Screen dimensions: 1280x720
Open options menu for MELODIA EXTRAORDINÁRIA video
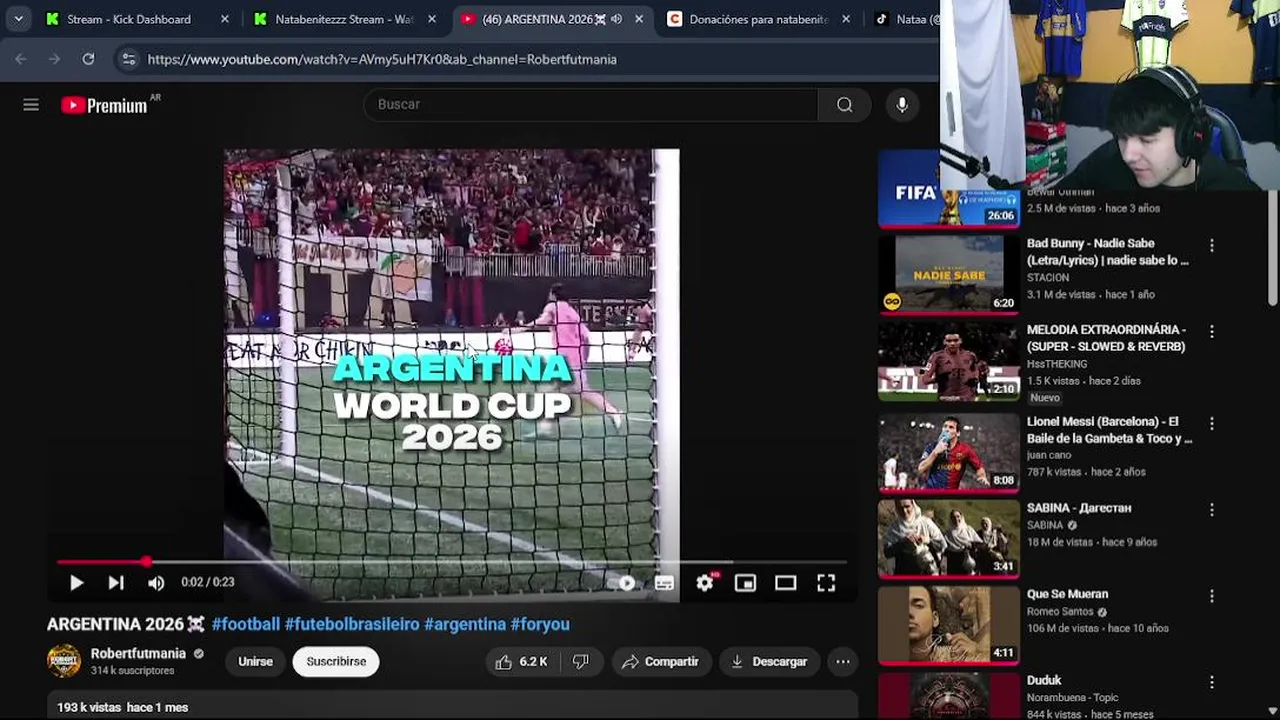[x=1212, y=331]
